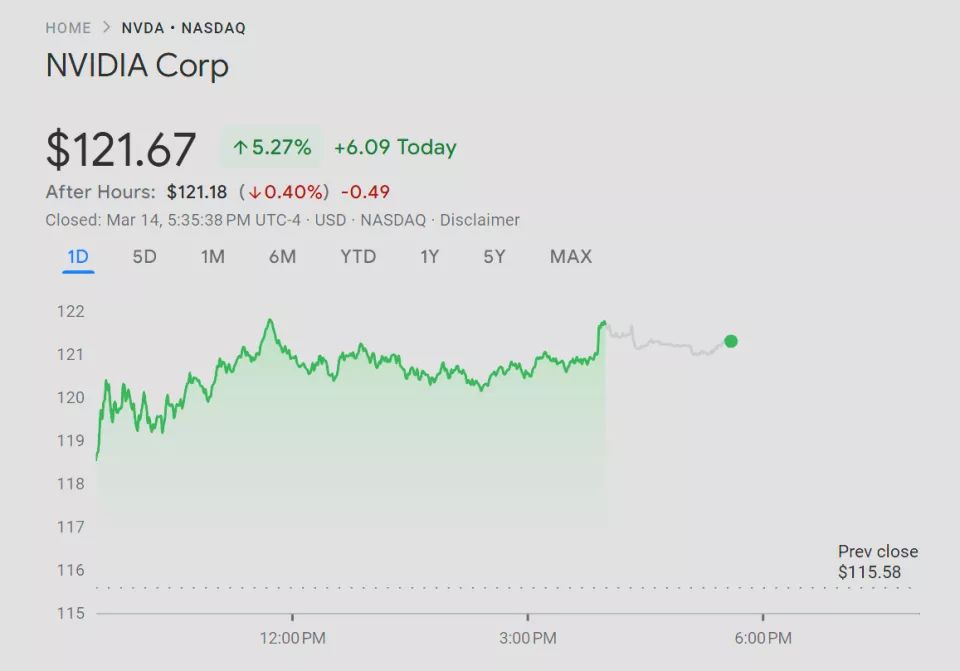Click the 12:00 PM time axis label
960x671 pixels.
click(292, 637)
